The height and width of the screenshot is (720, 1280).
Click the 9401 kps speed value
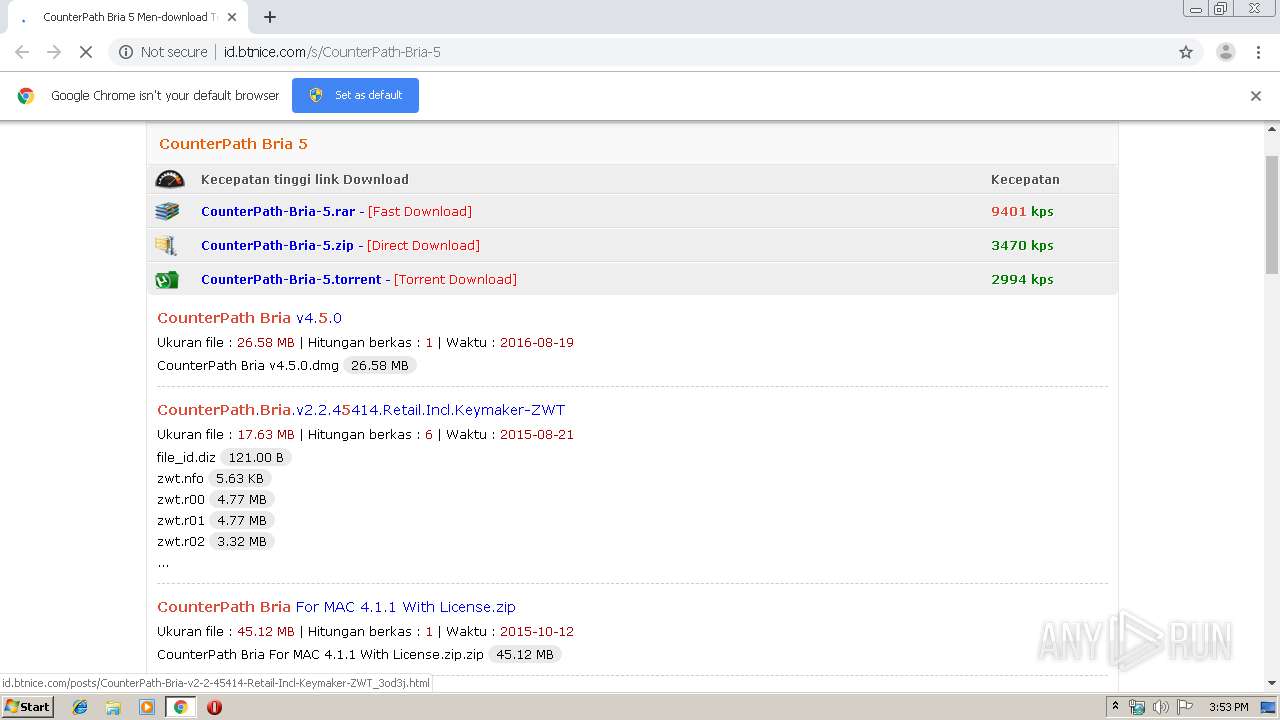click(1022, 211)
